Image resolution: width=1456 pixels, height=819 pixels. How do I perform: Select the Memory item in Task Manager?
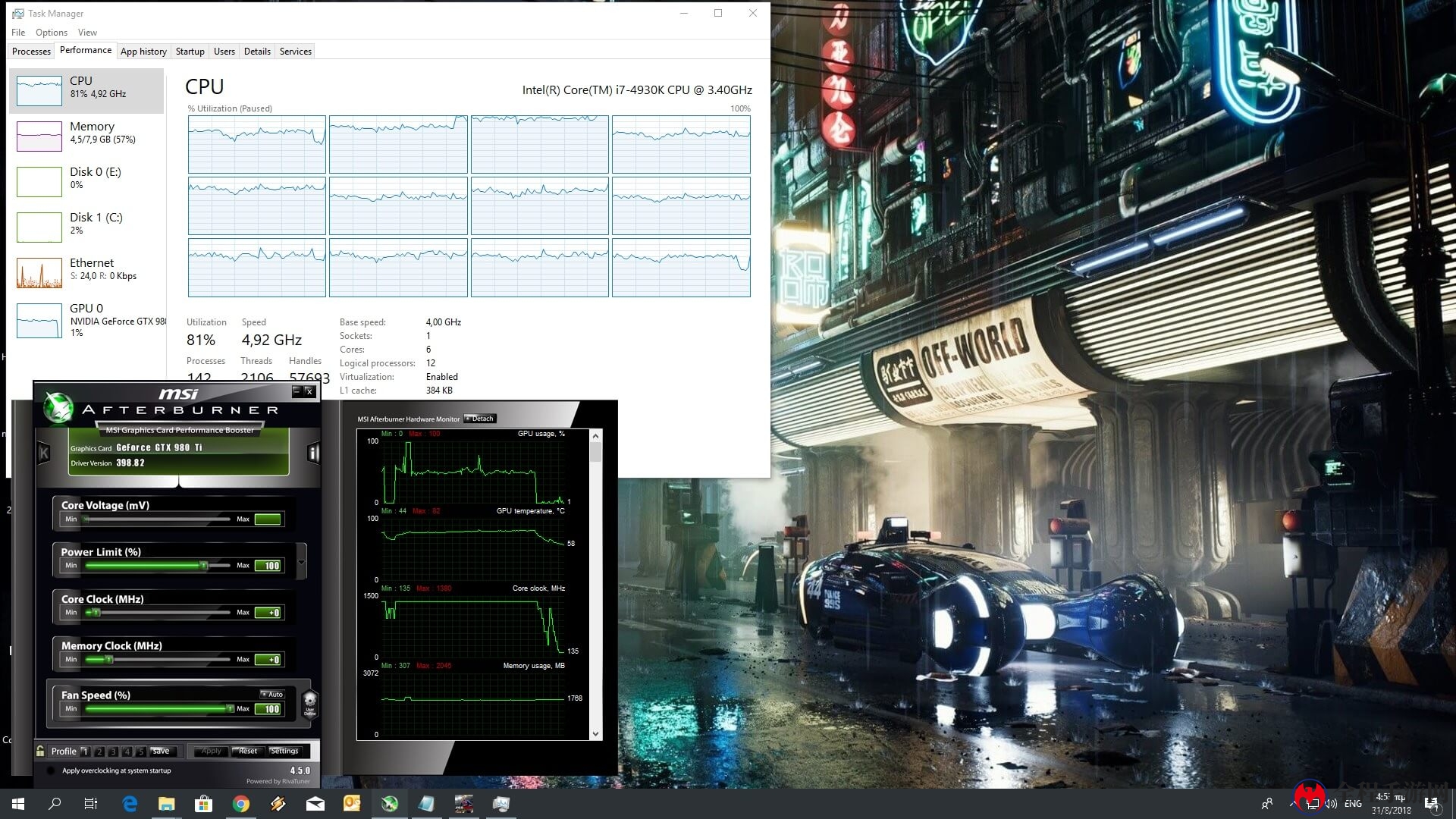tap(86, 136)
